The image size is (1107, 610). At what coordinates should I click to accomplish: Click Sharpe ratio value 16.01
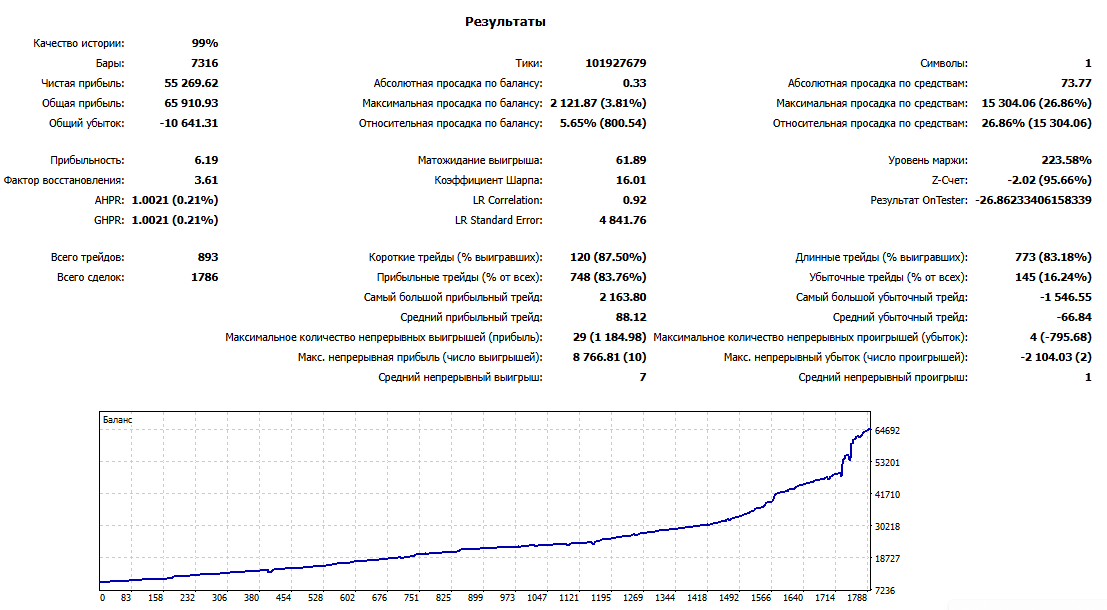click(631, 180)
